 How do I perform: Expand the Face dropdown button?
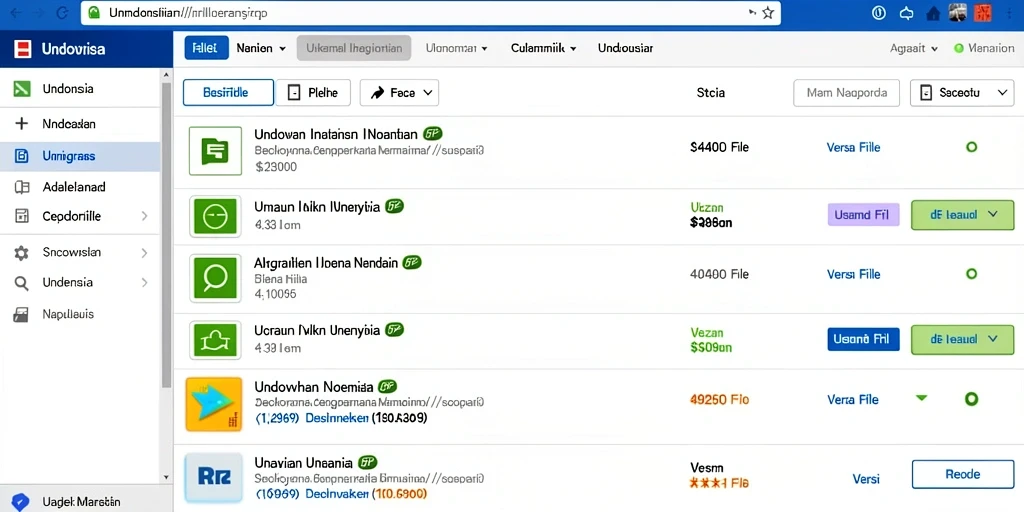(399, 93)
